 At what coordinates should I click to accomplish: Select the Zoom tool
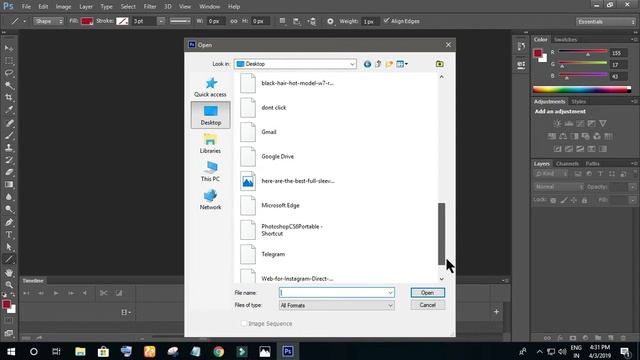coord(9,285)
